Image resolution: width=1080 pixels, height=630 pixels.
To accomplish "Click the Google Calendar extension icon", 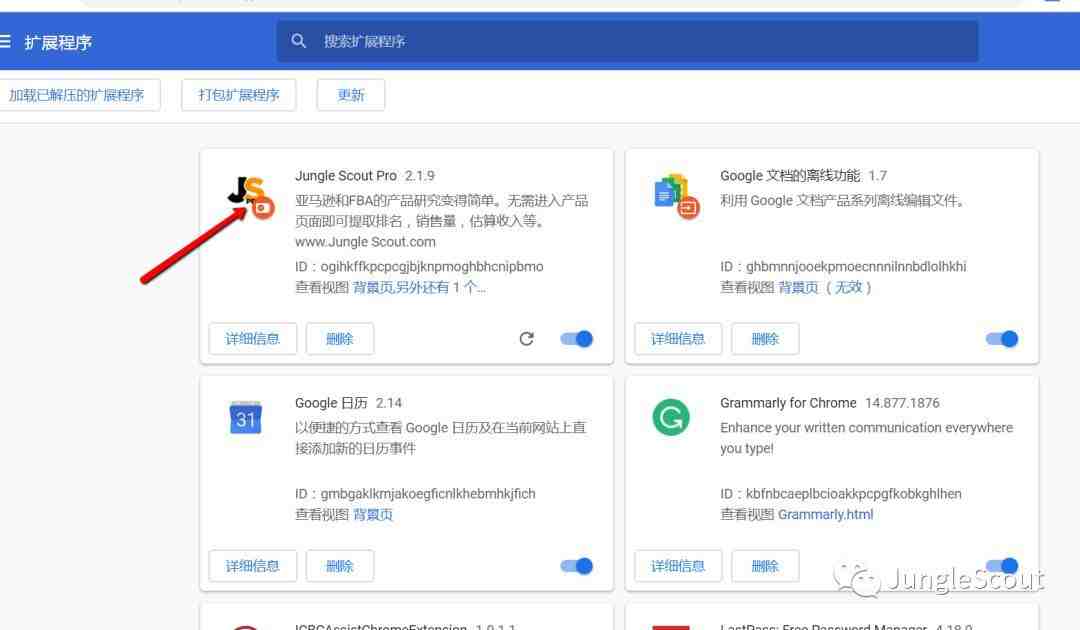I will (x=246, y=418).
